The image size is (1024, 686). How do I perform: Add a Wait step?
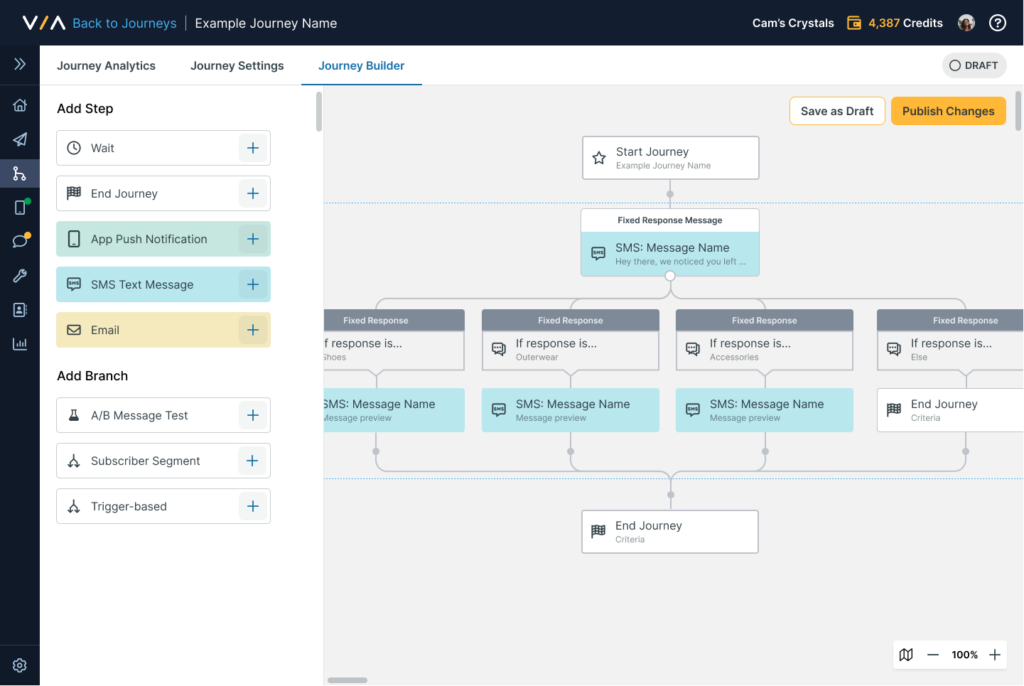coord(253,148)
